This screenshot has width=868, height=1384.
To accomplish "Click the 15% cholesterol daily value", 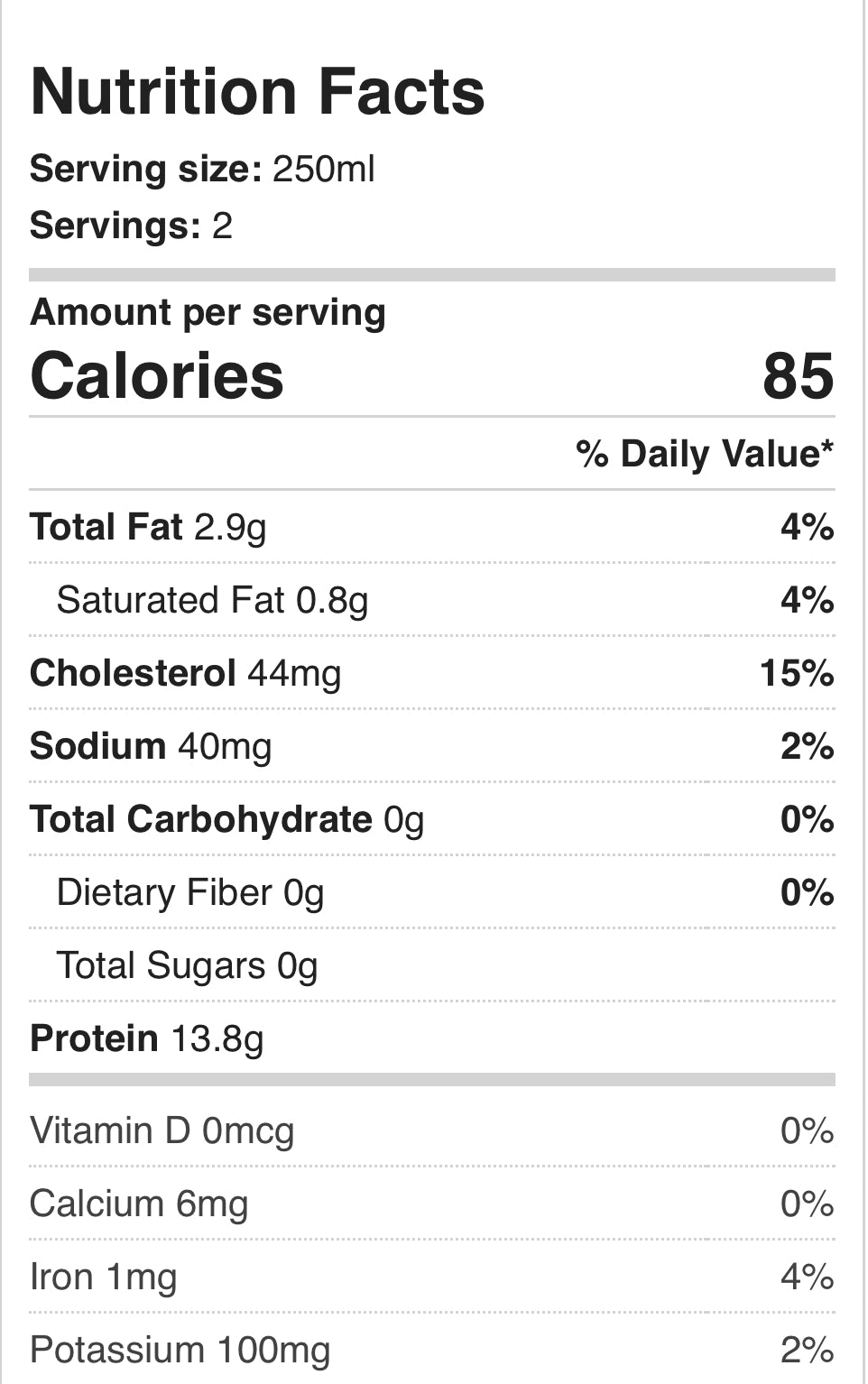I will [x=797, y=674].
